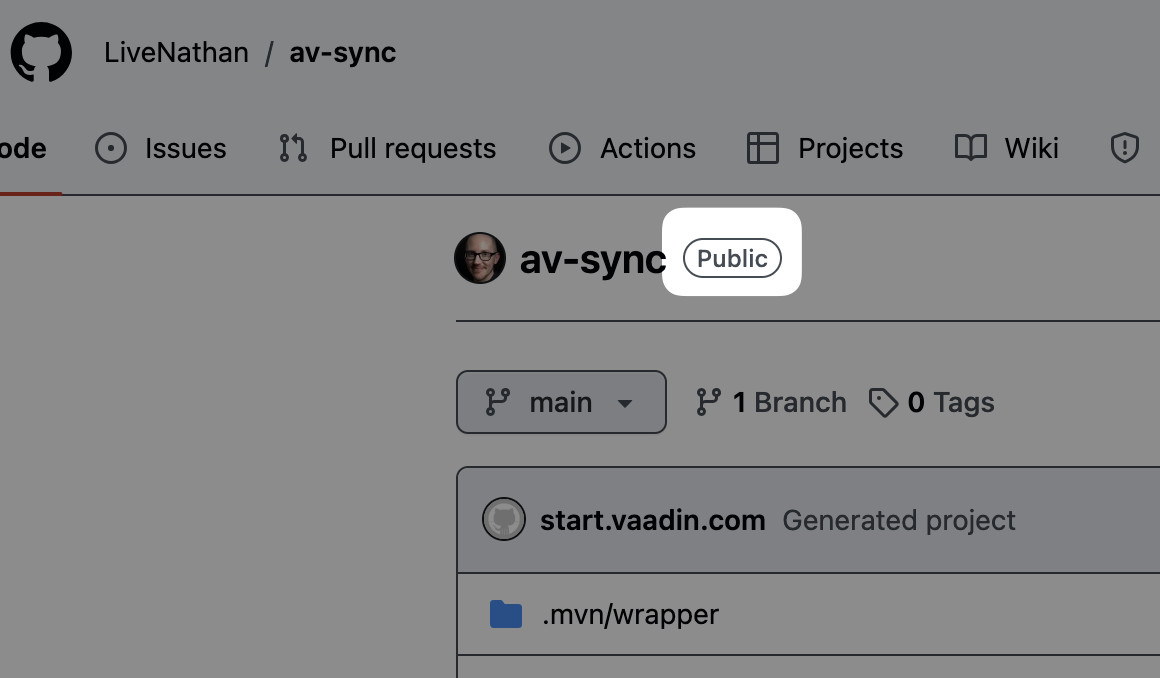The height and width of the screenshot is (678, 1160).
Task: Open the start.vaadin.com author link
Action: pyautogui.click(x=652, y=520)
